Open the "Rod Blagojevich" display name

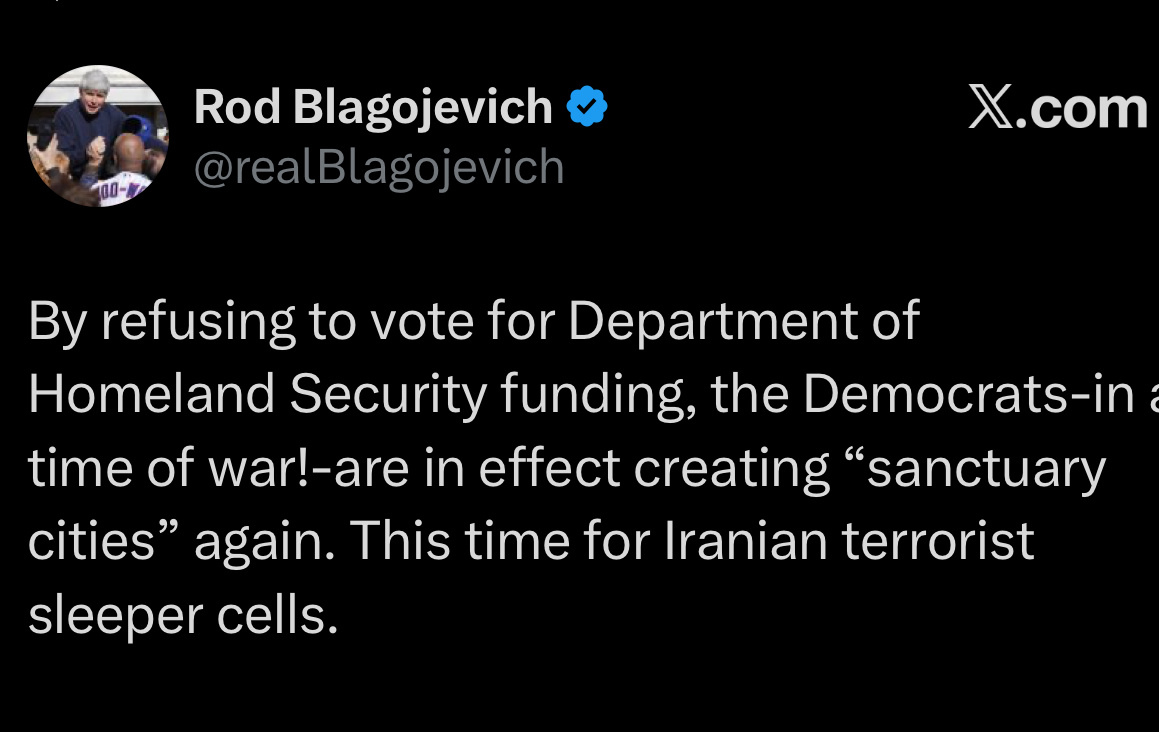pyautogui.click(x=372, y=107)
